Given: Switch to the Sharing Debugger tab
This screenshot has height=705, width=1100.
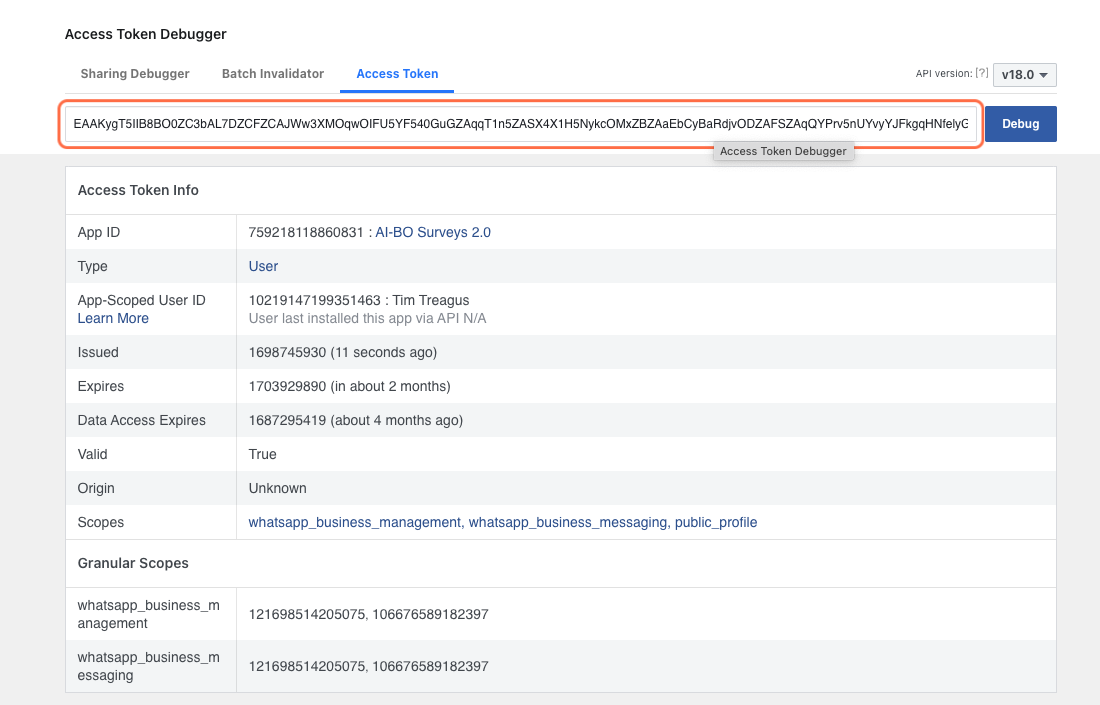Looking at the screenshot, I should point(134,73).
